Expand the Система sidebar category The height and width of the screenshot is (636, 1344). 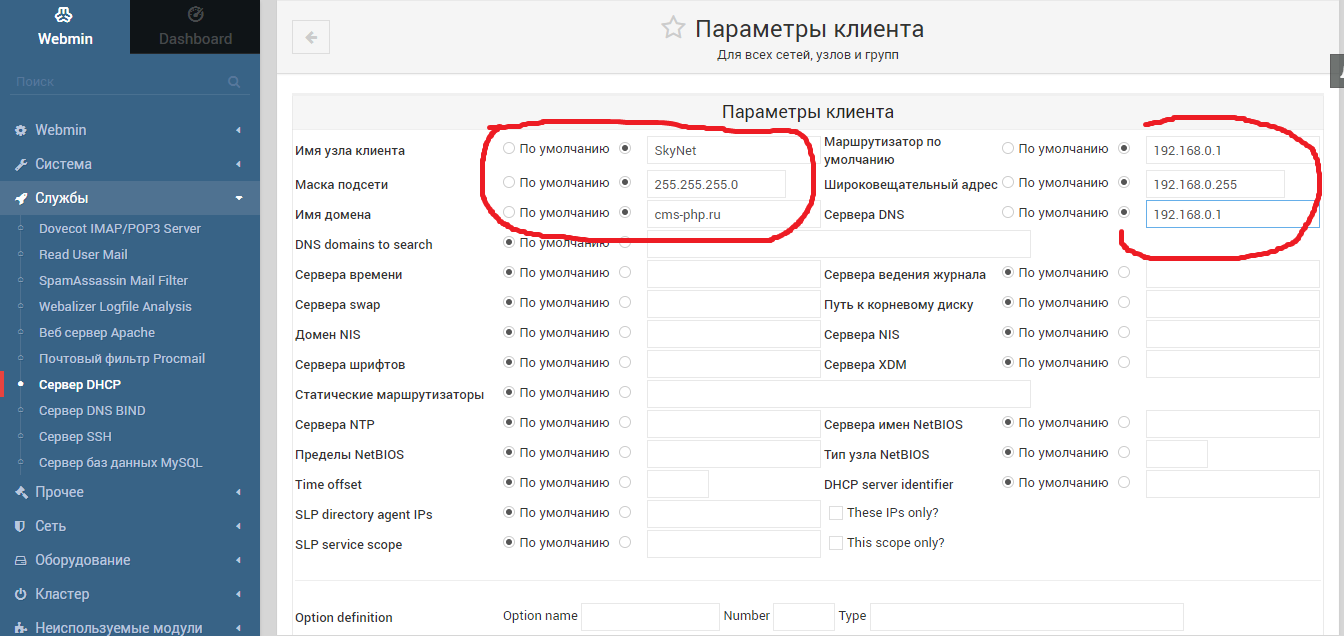point(130,164)
